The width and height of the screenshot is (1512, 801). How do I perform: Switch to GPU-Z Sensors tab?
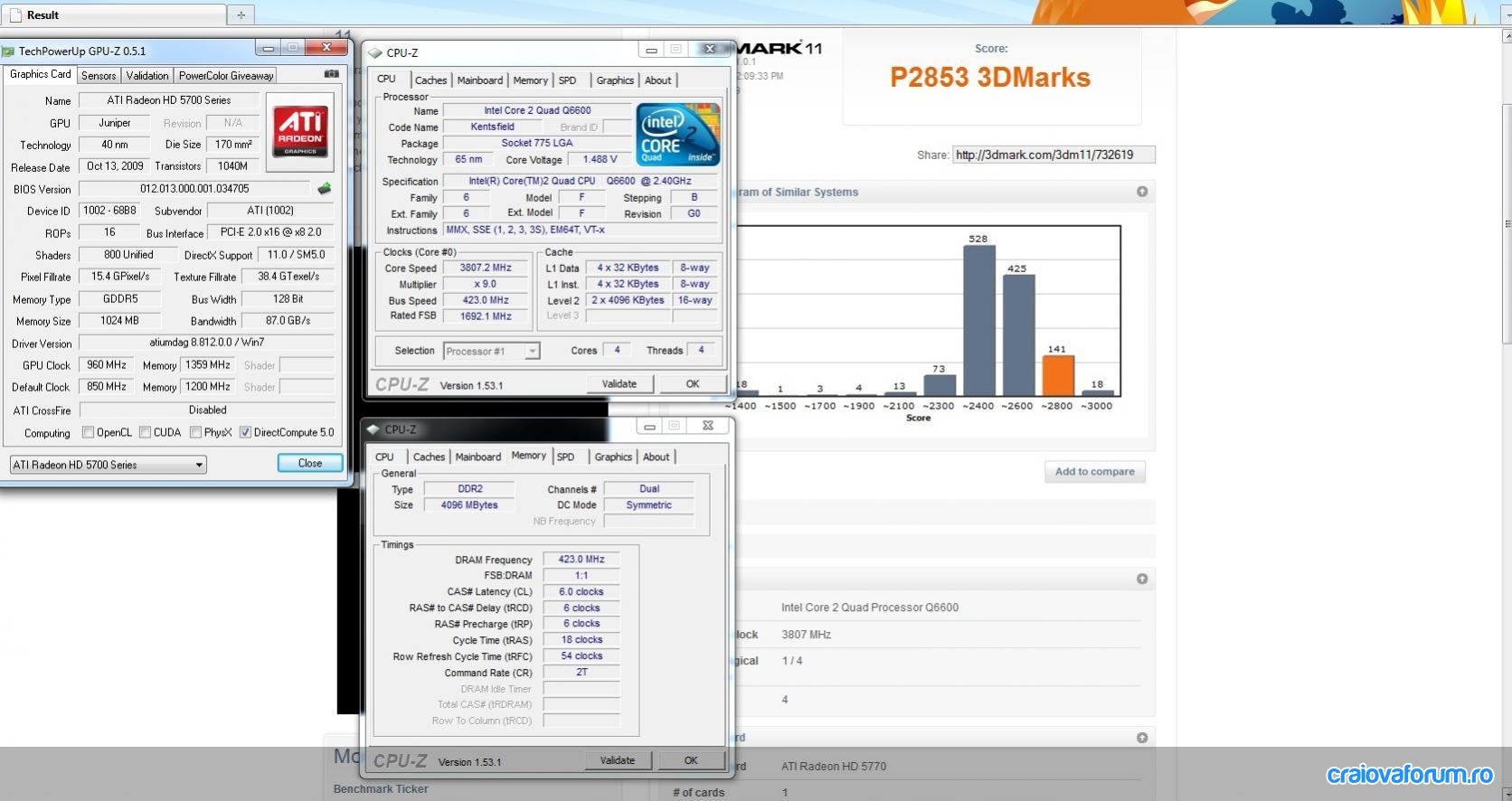click(99, 76)
